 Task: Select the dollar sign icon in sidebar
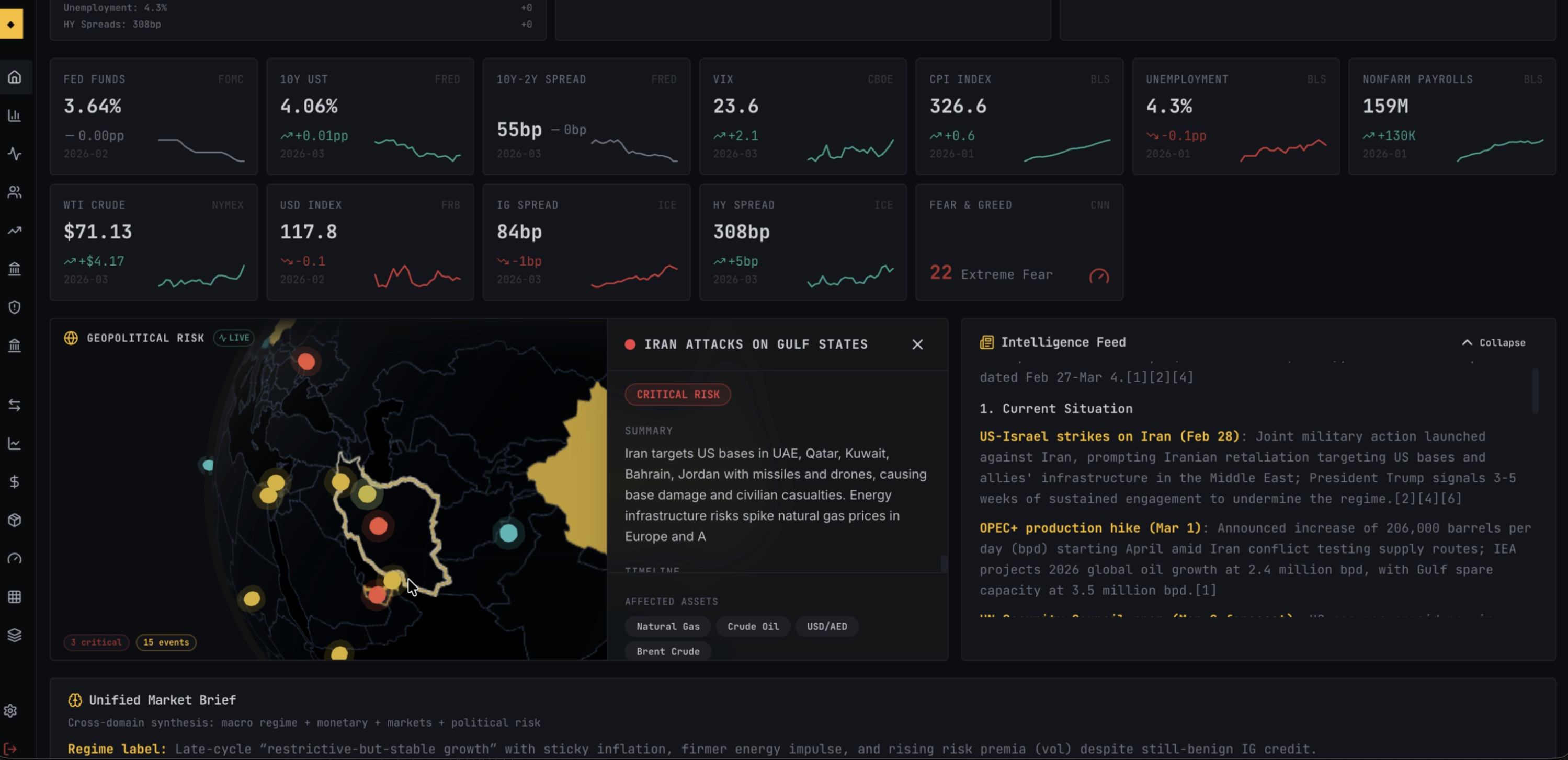tap(15, 481)
